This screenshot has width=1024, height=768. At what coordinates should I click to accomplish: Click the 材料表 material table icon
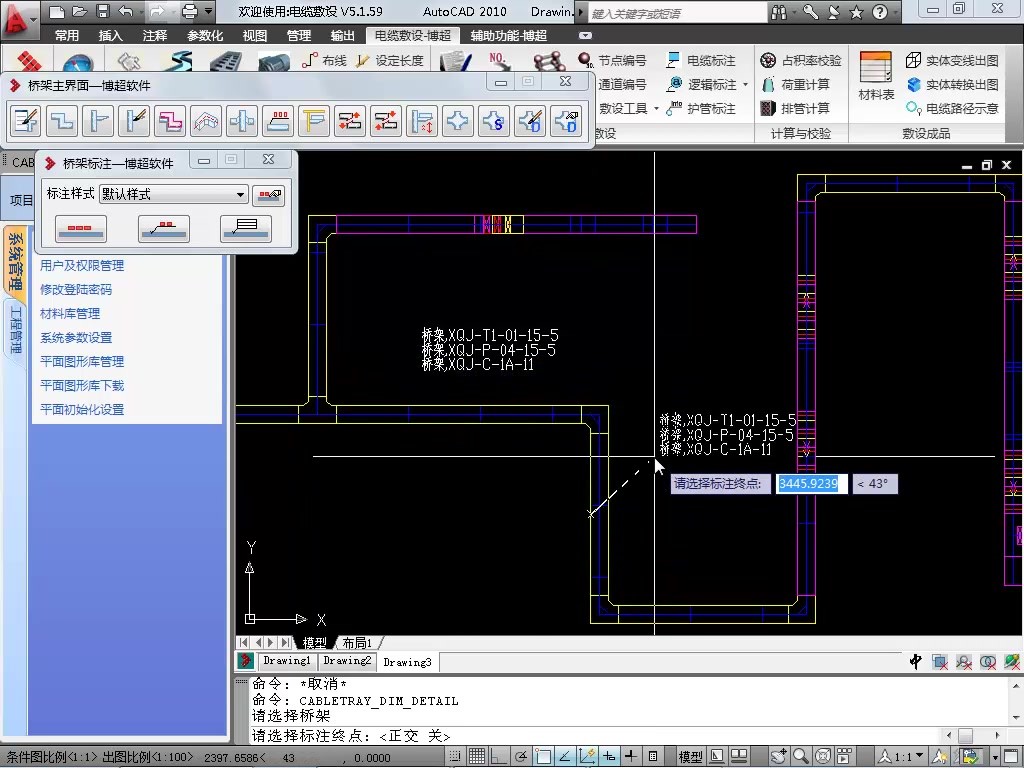click(x=876, y=76)
